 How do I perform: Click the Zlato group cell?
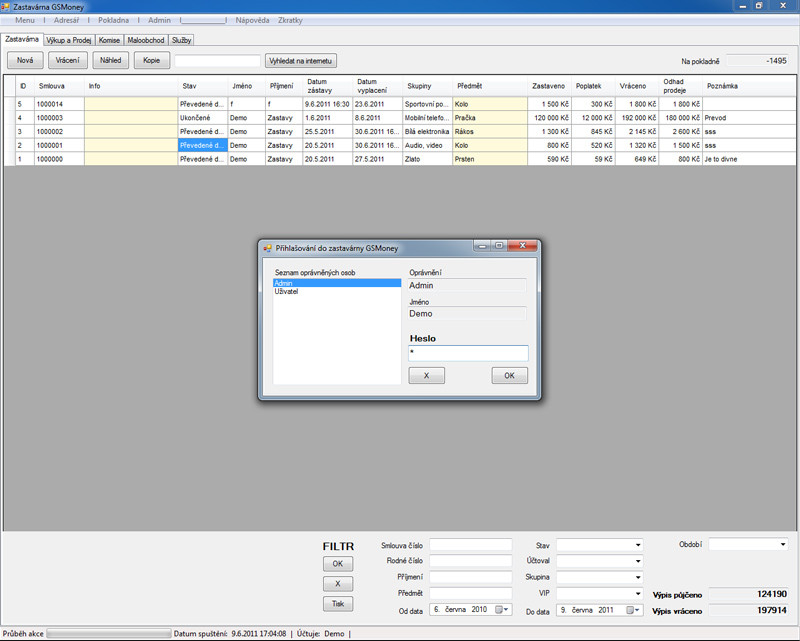click(x=428, y=159)
